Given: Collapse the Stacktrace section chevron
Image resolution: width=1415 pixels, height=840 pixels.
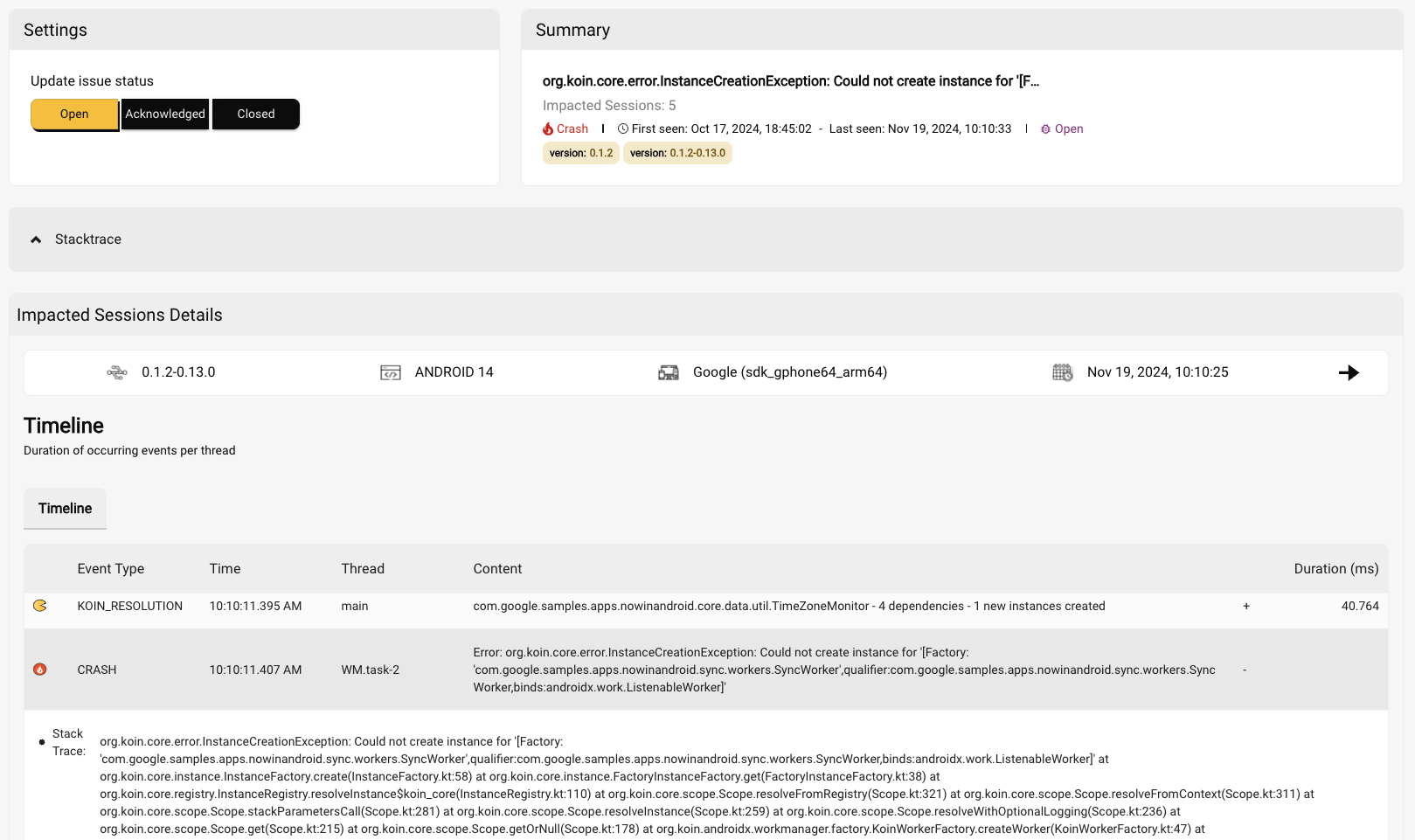Looking at the screenshot, I should [36, 240].
